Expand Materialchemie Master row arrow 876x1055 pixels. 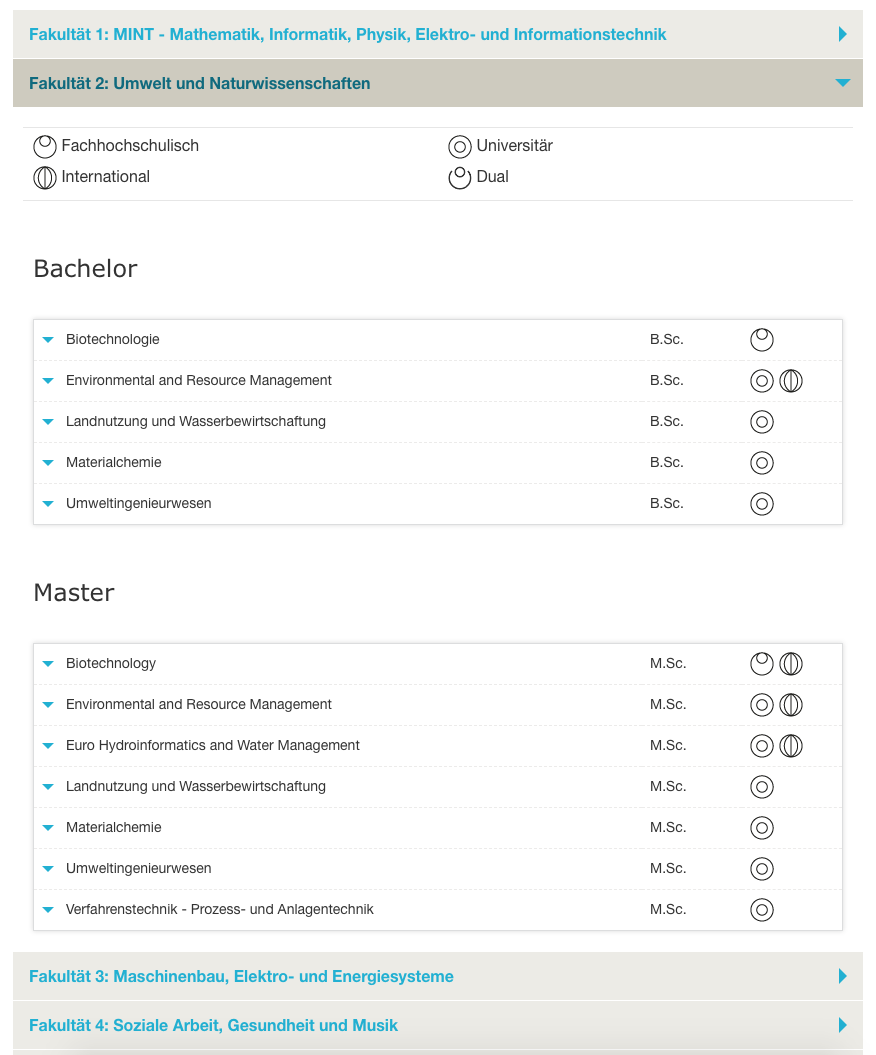[x=48, y=828]
